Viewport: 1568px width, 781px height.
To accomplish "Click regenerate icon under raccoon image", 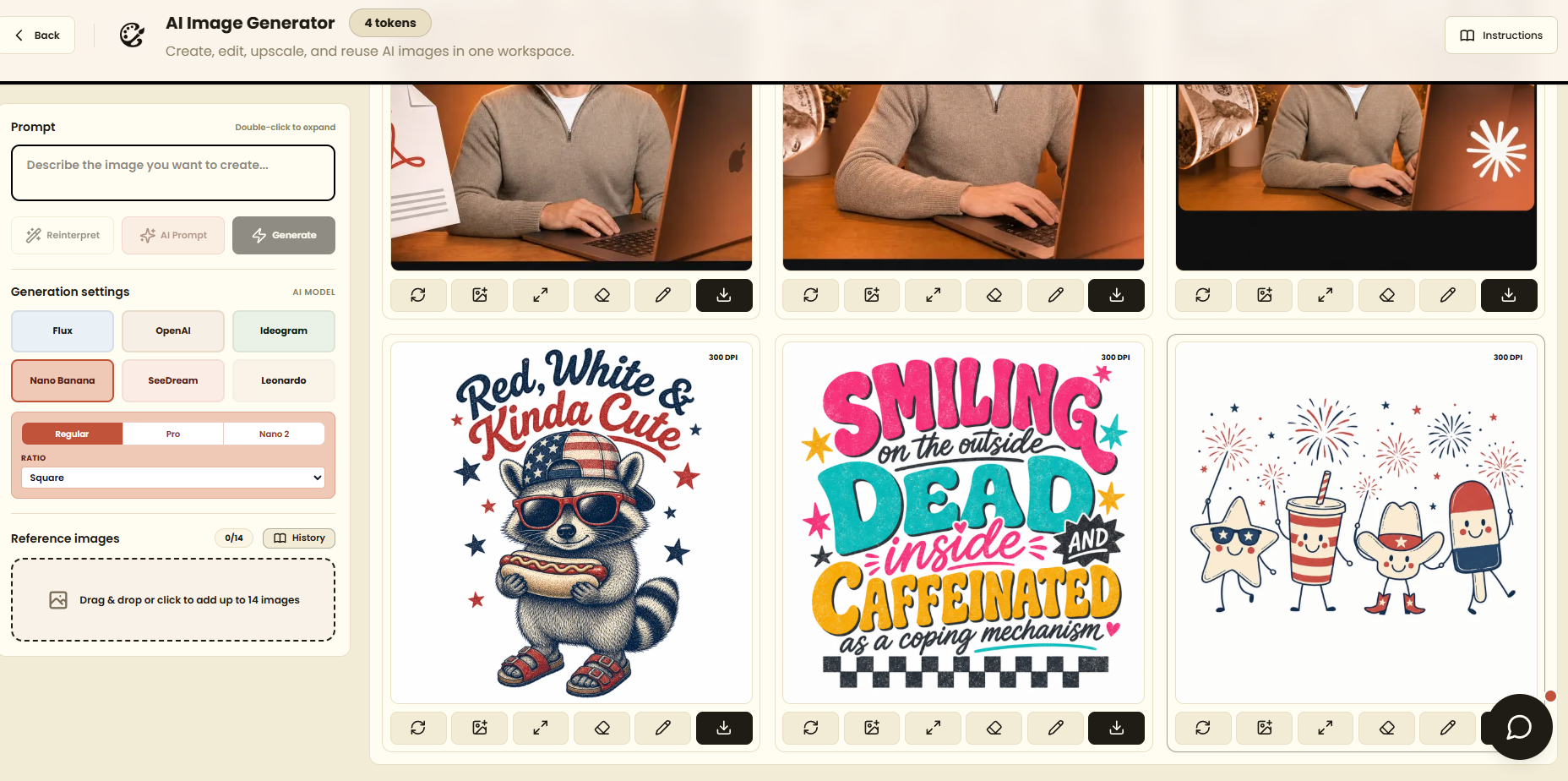I will coord(418,728).
